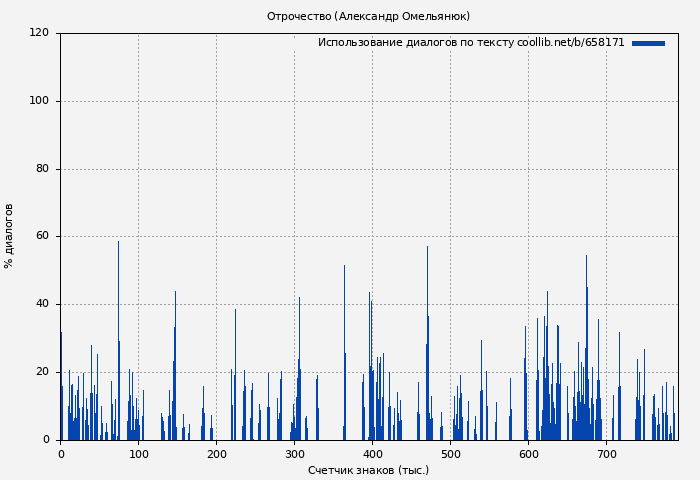Select the y-axis label "% диалогов"
Screen dimensions: 700x480
click(10, 236)
